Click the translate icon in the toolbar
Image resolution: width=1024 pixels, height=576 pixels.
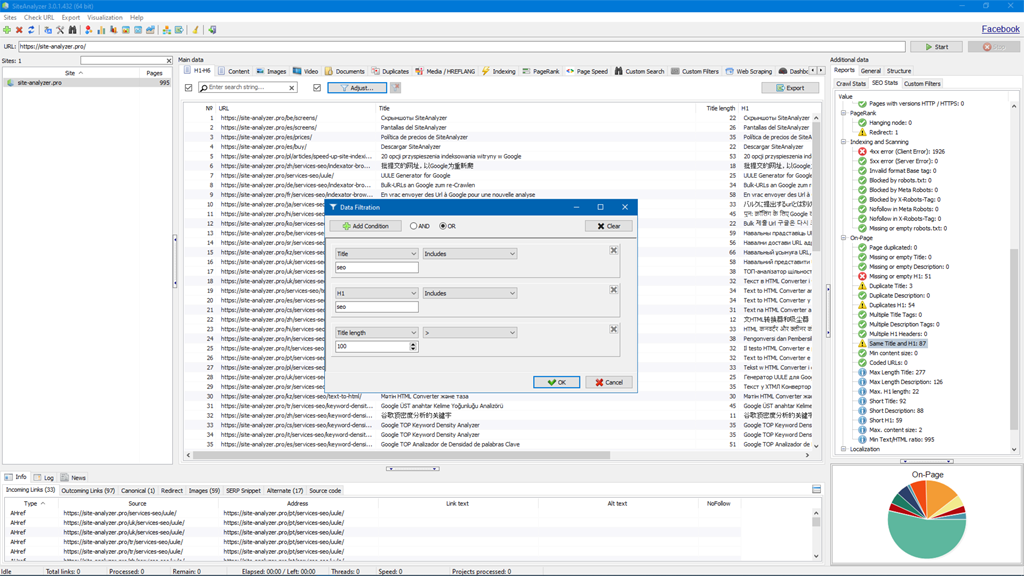point(48,30)
